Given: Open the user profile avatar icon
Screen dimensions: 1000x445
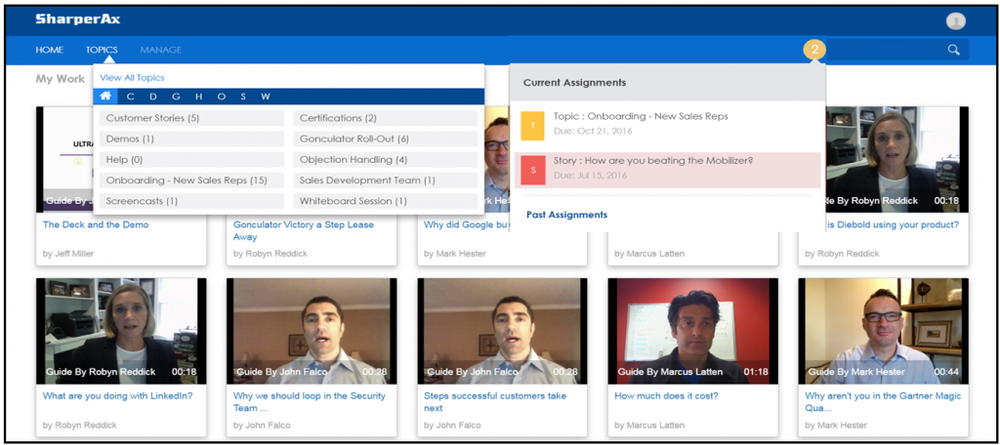Looking at the screenshot, I should pos(955,21).
